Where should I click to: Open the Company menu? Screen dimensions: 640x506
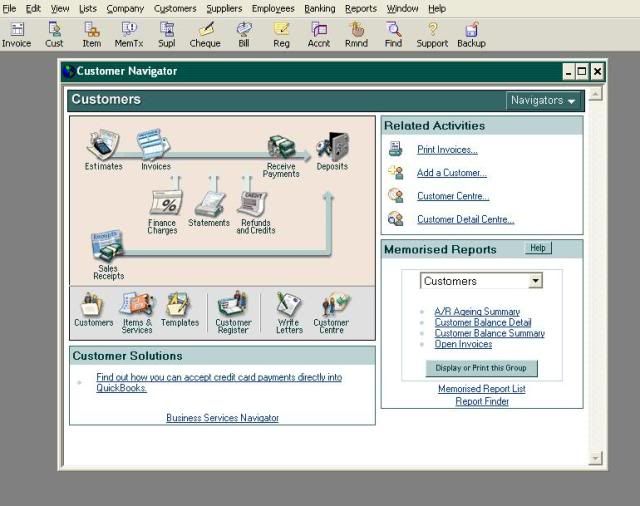click(x=125, y=9)
